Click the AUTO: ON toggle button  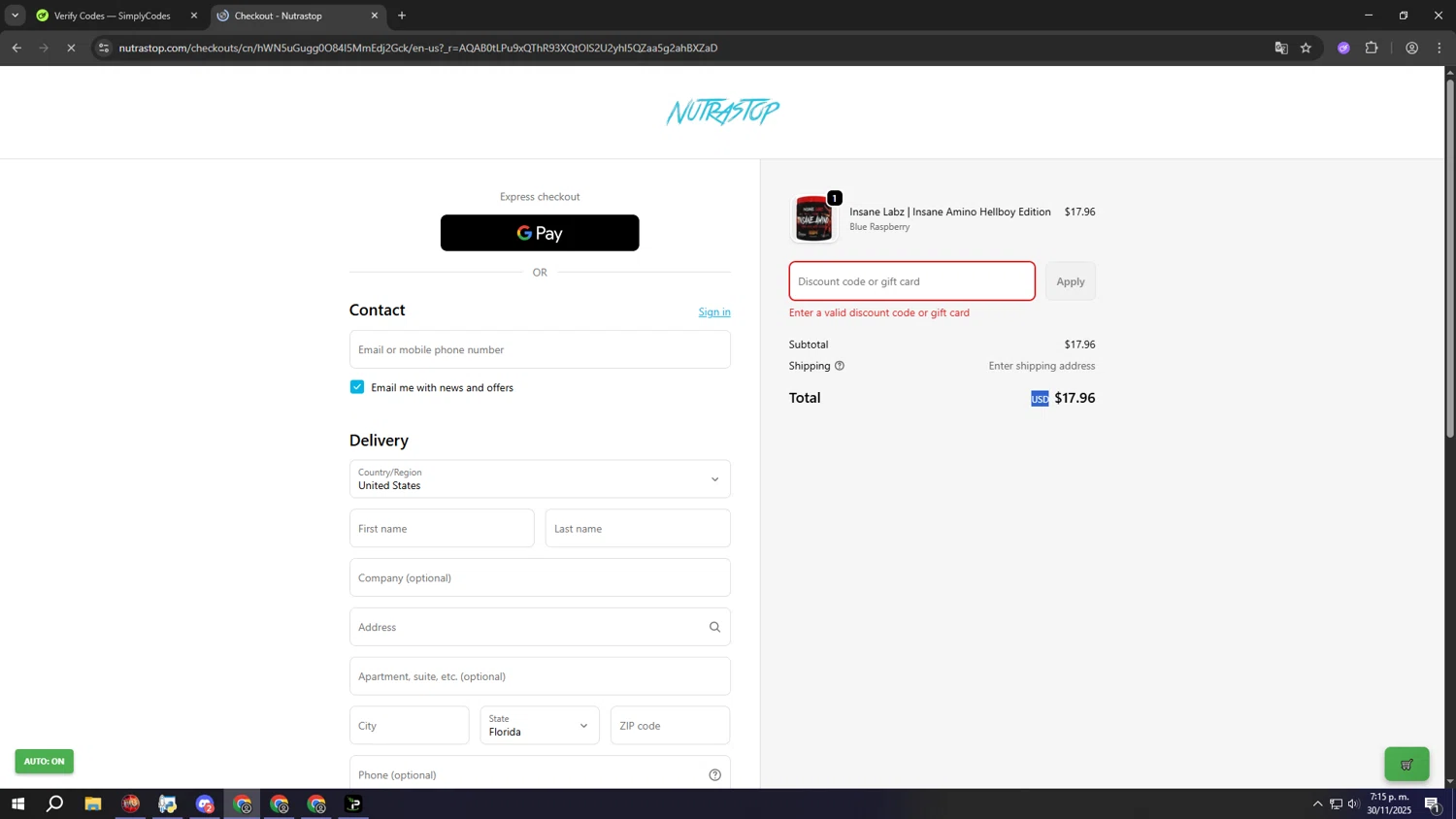pyautogui.click(x=45, y=762)
